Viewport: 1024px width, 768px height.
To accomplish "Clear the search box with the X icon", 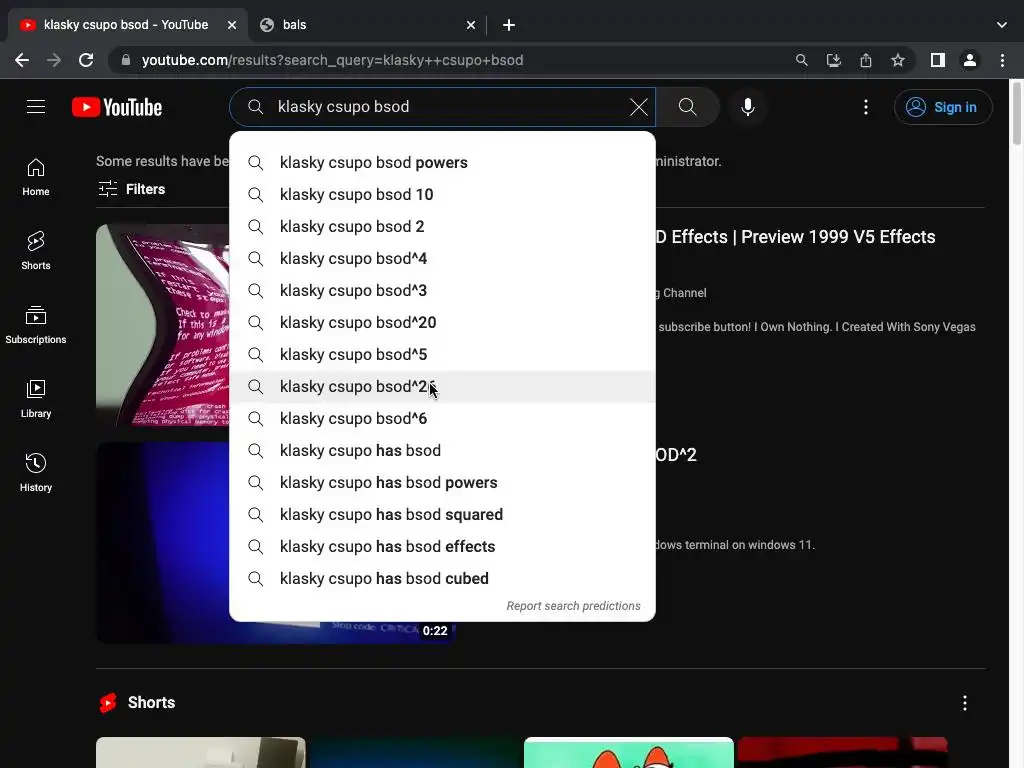I will 639,107.
